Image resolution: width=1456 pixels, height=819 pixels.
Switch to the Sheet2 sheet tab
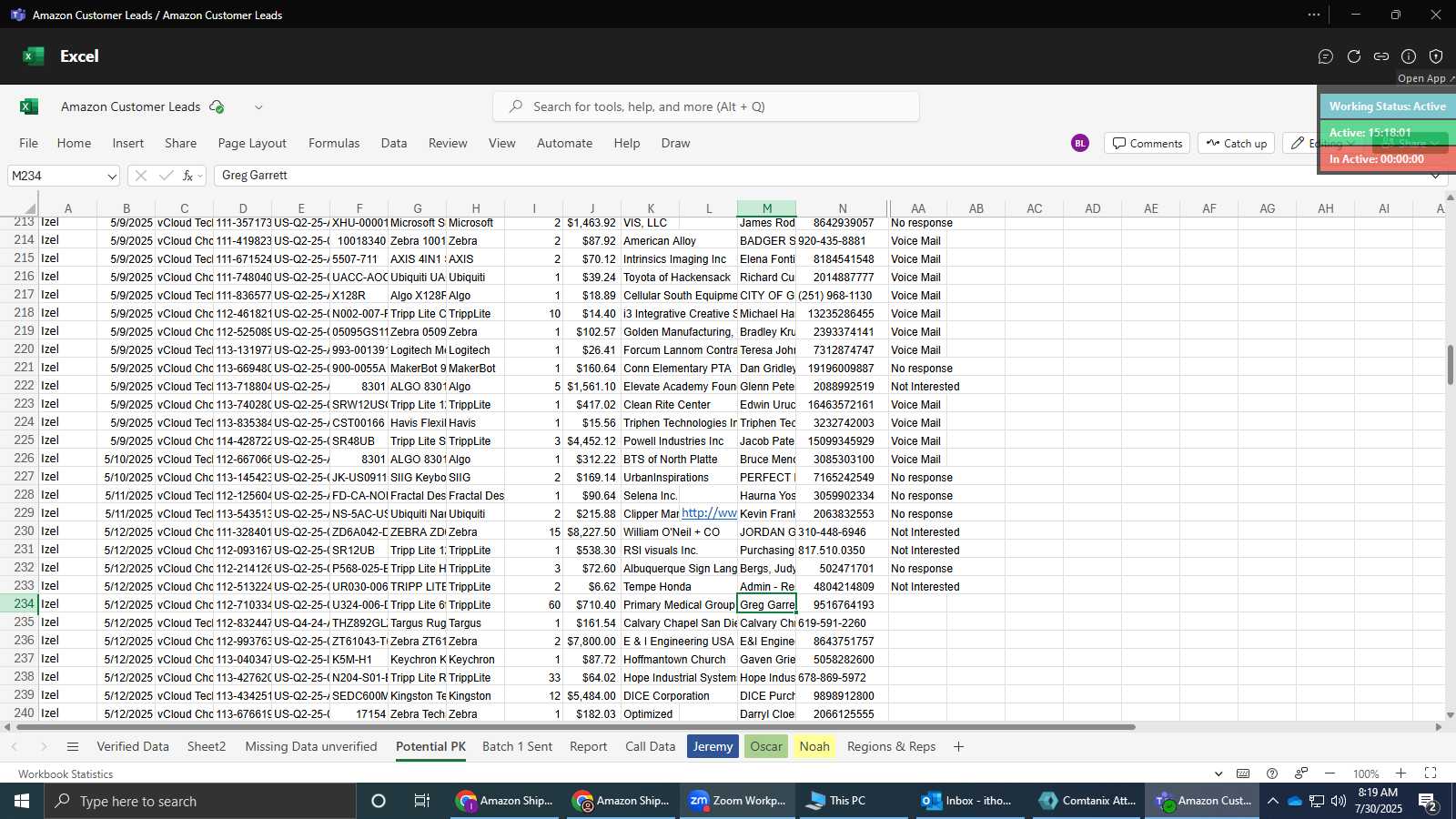tap(207, 747)
